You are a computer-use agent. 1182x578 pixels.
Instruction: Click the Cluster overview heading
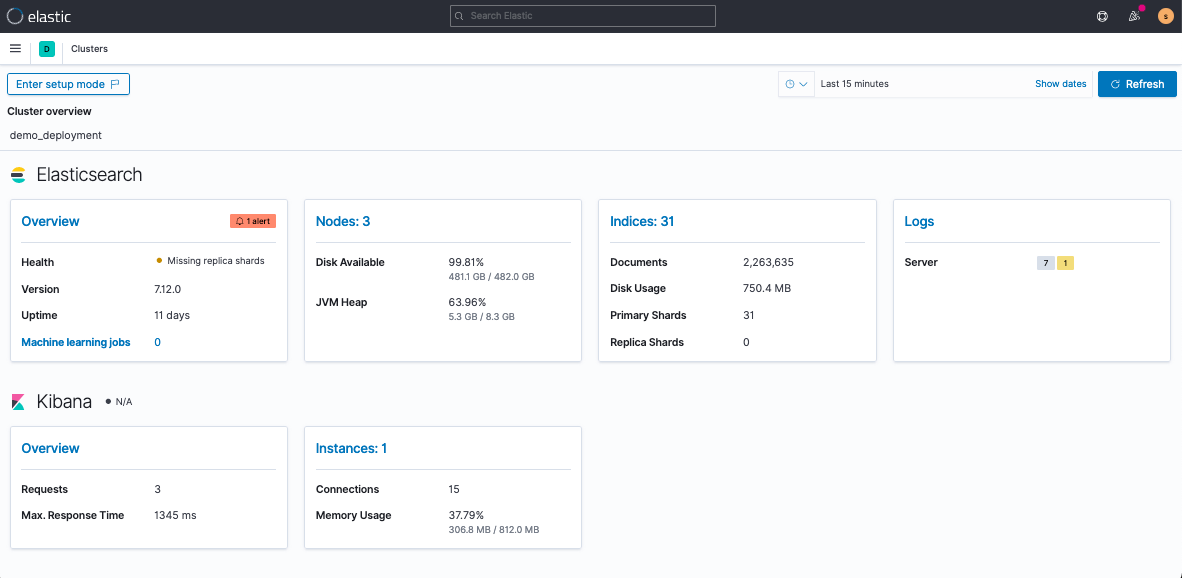[49, 112]
